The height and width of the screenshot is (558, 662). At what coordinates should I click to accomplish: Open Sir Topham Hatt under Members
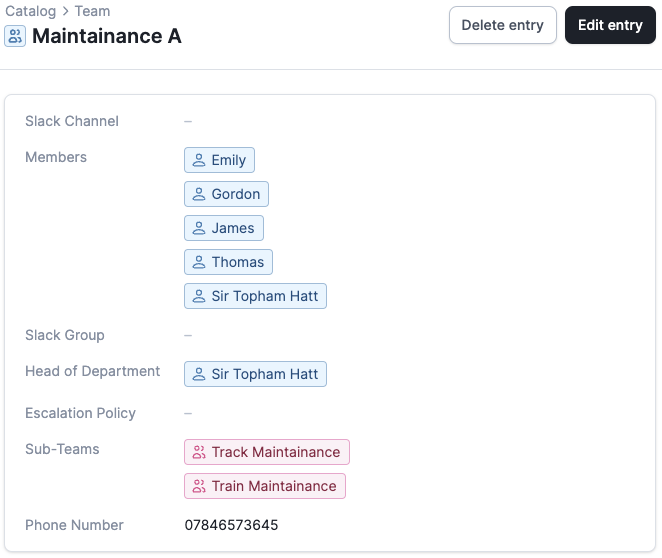264,296
